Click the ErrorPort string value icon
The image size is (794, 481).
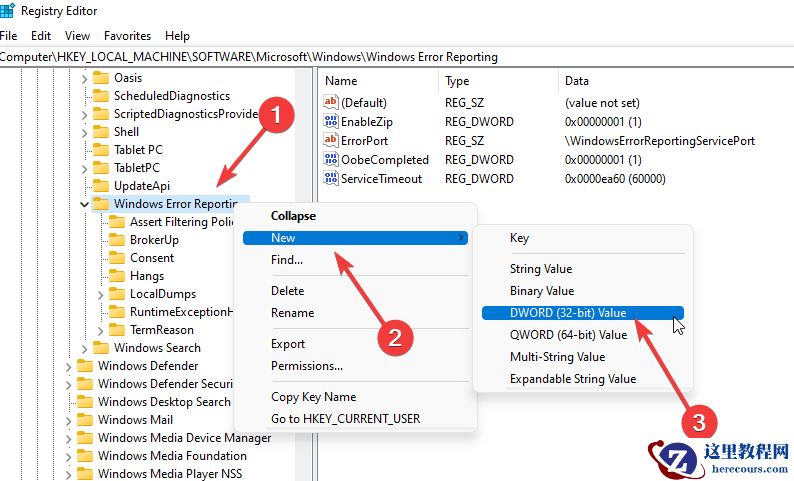tap(332, 141)
